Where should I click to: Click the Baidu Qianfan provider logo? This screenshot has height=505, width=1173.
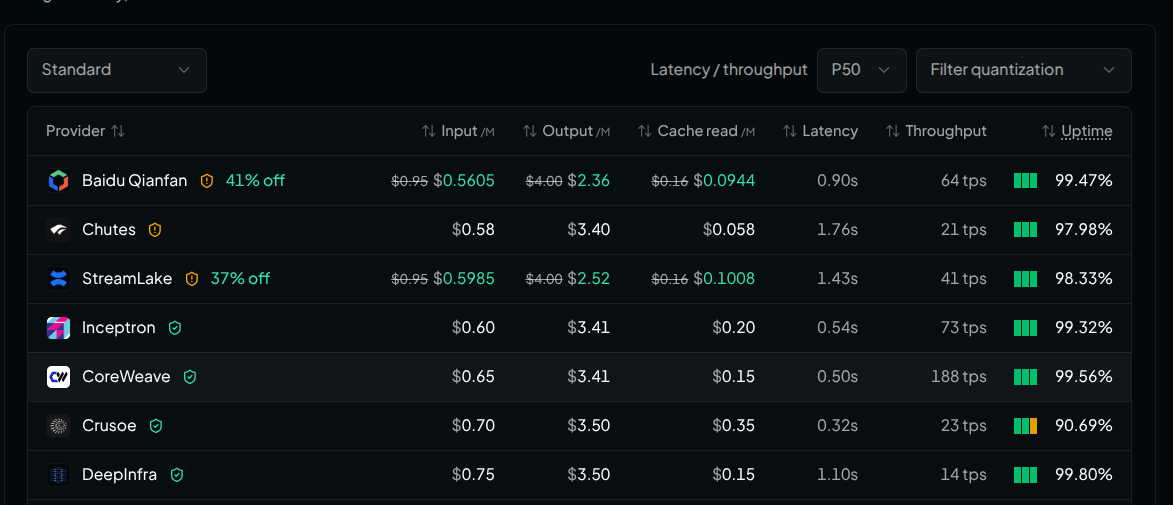(58, 180)
